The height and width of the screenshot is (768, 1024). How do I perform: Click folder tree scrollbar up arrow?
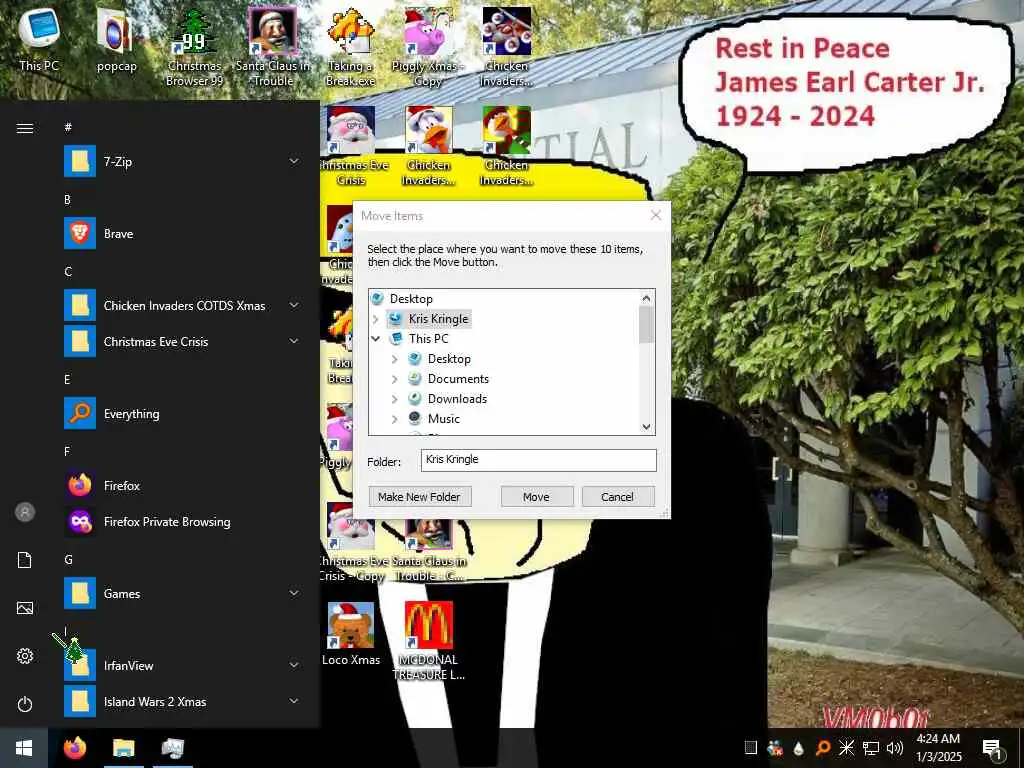(x=647, y=298)
